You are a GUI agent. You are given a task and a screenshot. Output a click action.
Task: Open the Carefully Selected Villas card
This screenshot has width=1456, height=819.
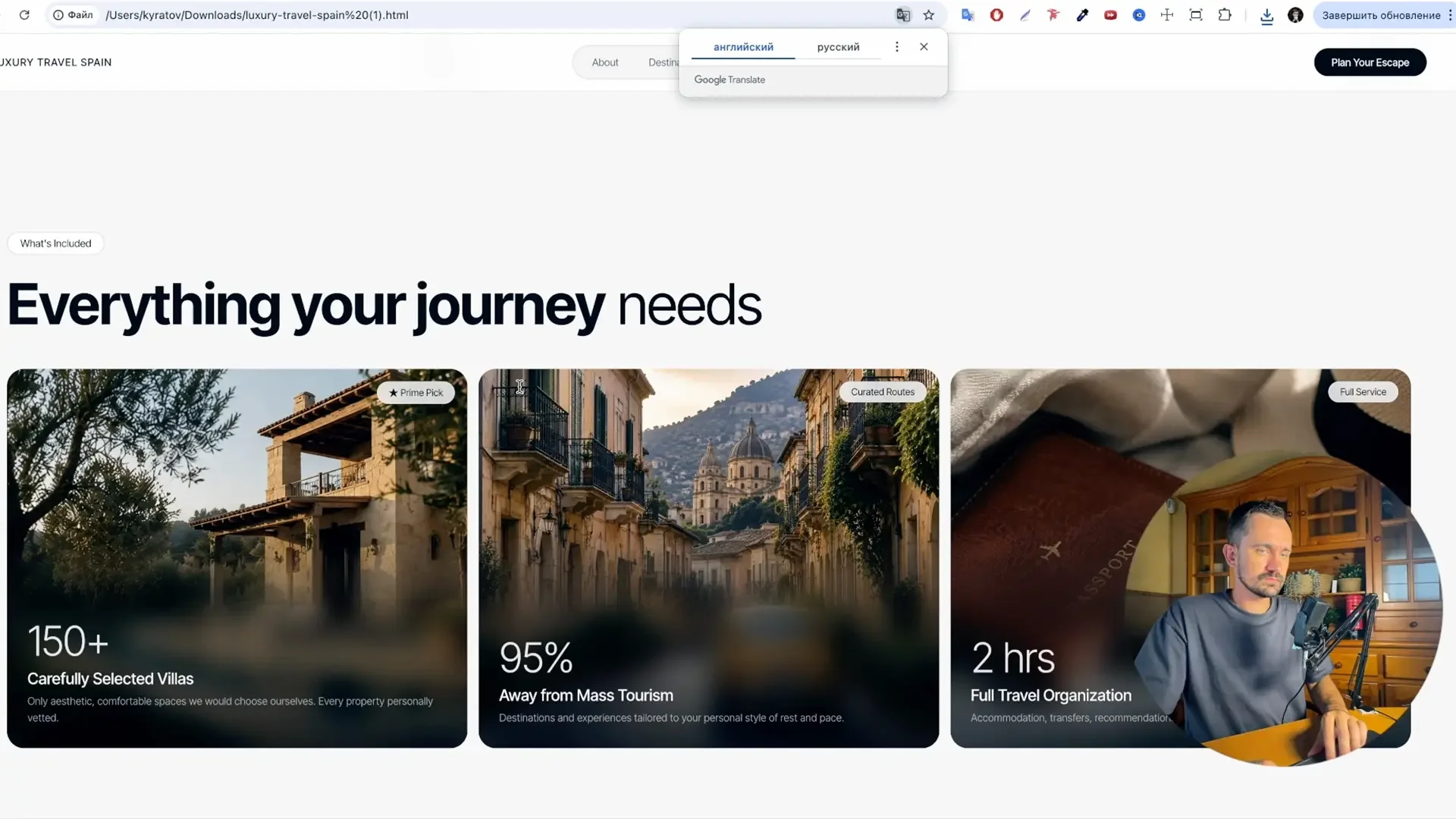pyautogui.click(x=237, y=558)
